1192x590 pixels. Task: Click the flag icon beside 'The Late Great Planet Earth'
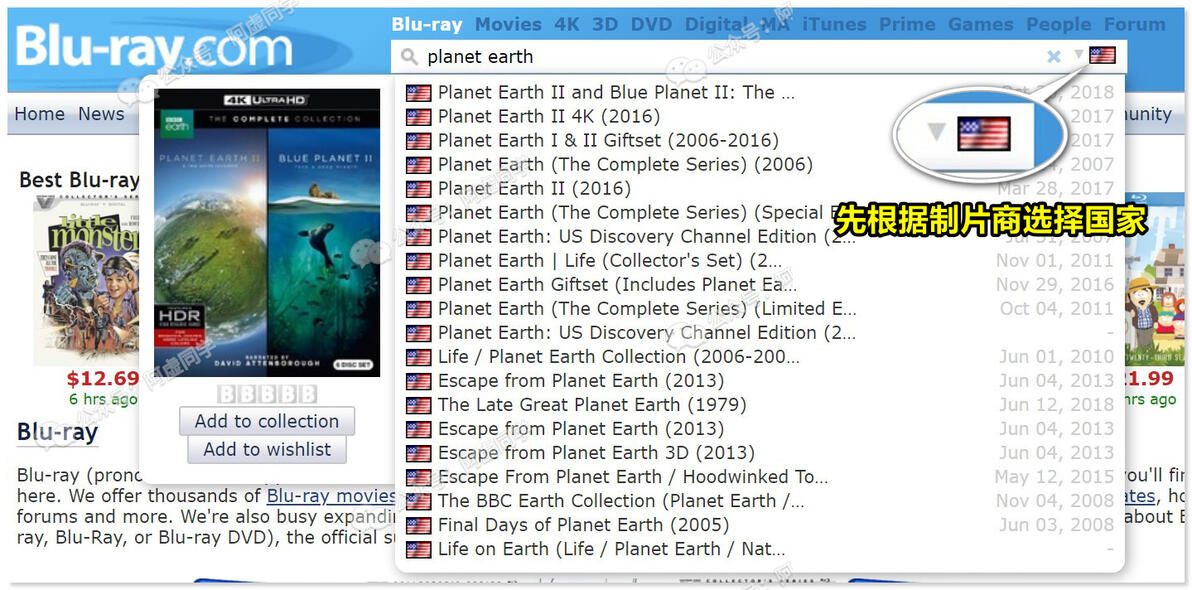pos(418,405)
